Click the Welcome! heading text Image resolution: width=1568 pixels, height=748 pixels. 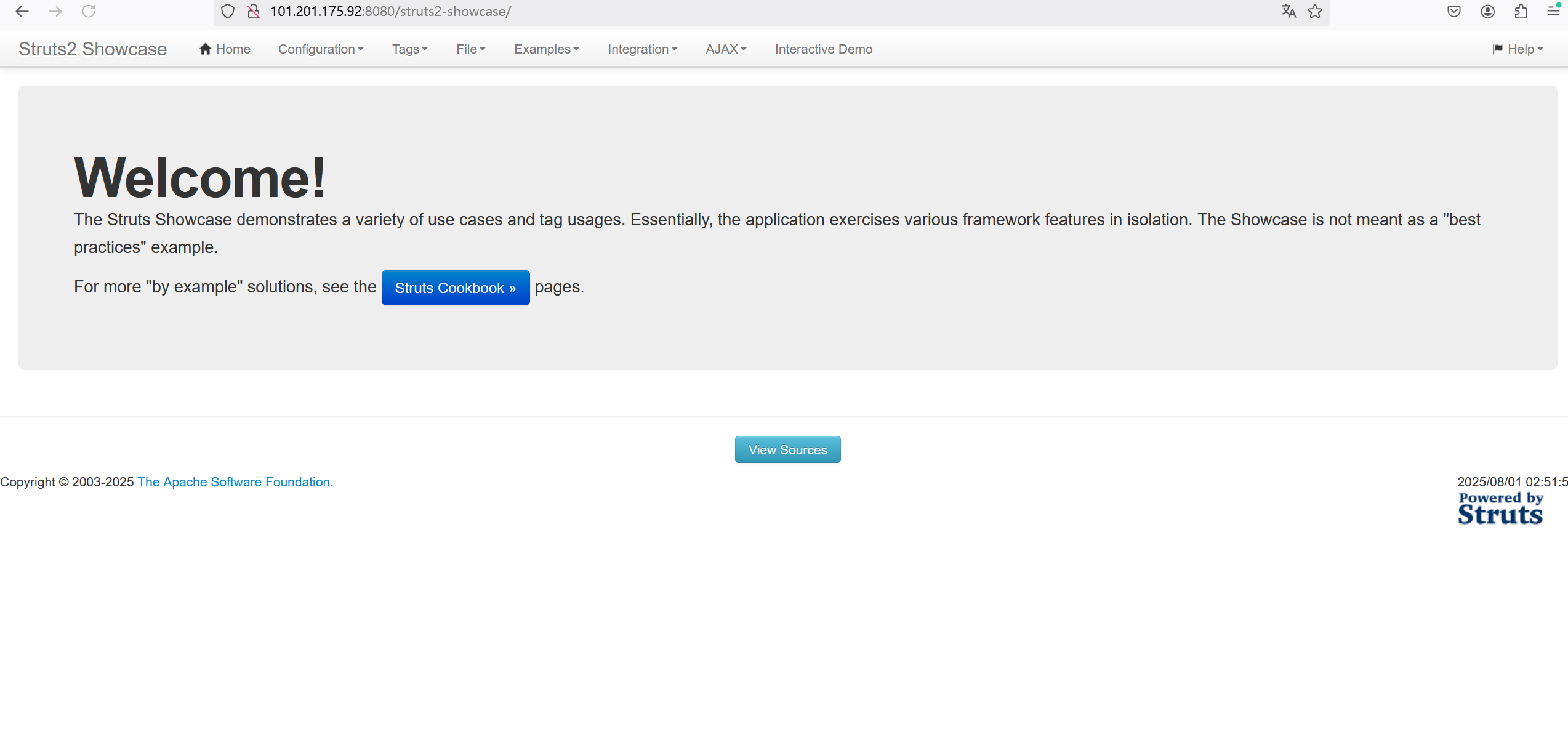[x=199, y=177]
